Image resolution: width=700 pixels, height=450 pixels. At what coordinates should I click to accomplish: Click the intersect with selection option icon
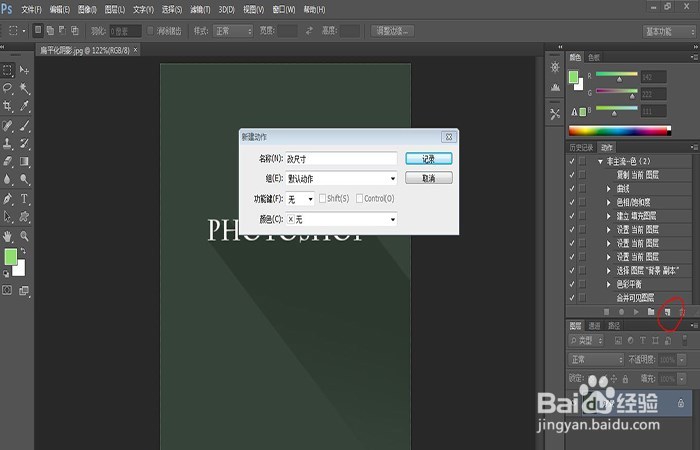[75, 30]
